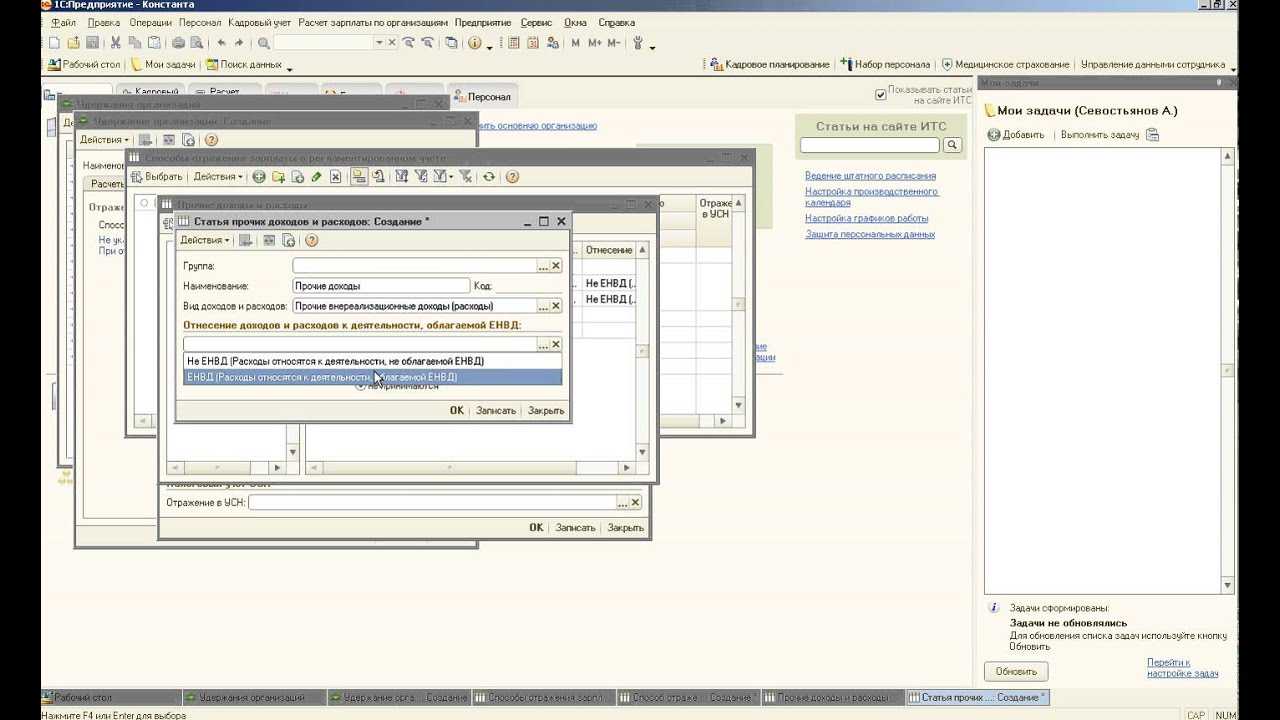Image resolution: width=1280 pixels, height=720 pixels.
Task: Open Настройка графиков работы link
Action: [x=866, y=218]
